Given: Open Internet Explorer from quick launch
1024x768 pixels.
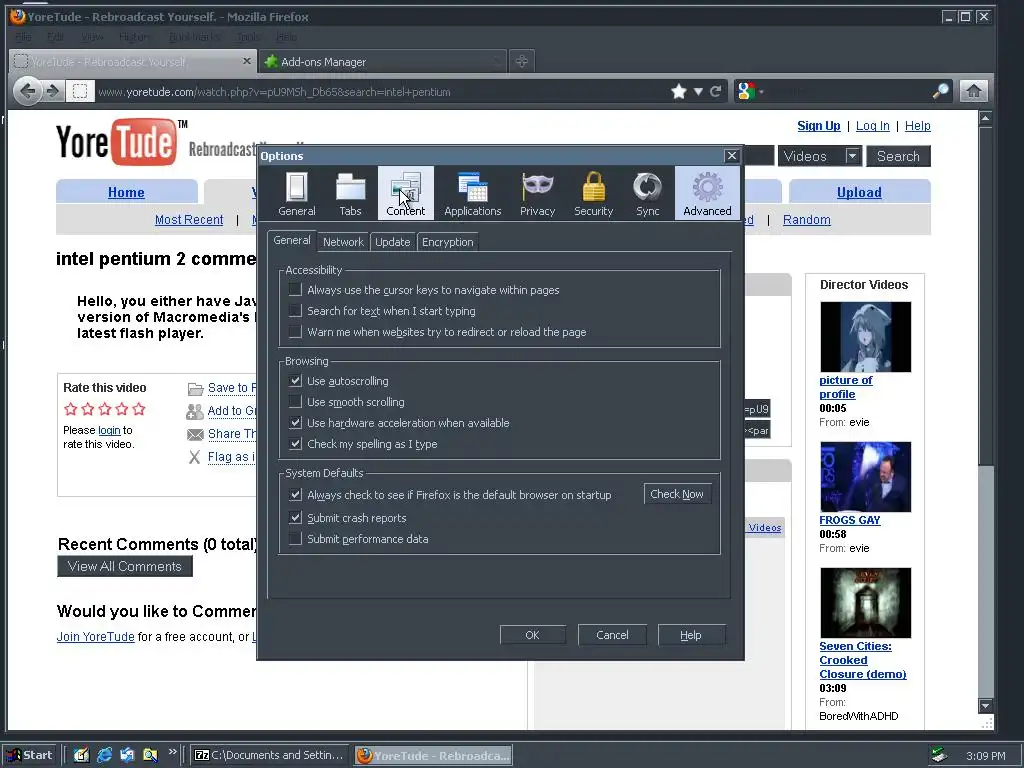Looking at the screenshot, I should (x=104, y=755).
